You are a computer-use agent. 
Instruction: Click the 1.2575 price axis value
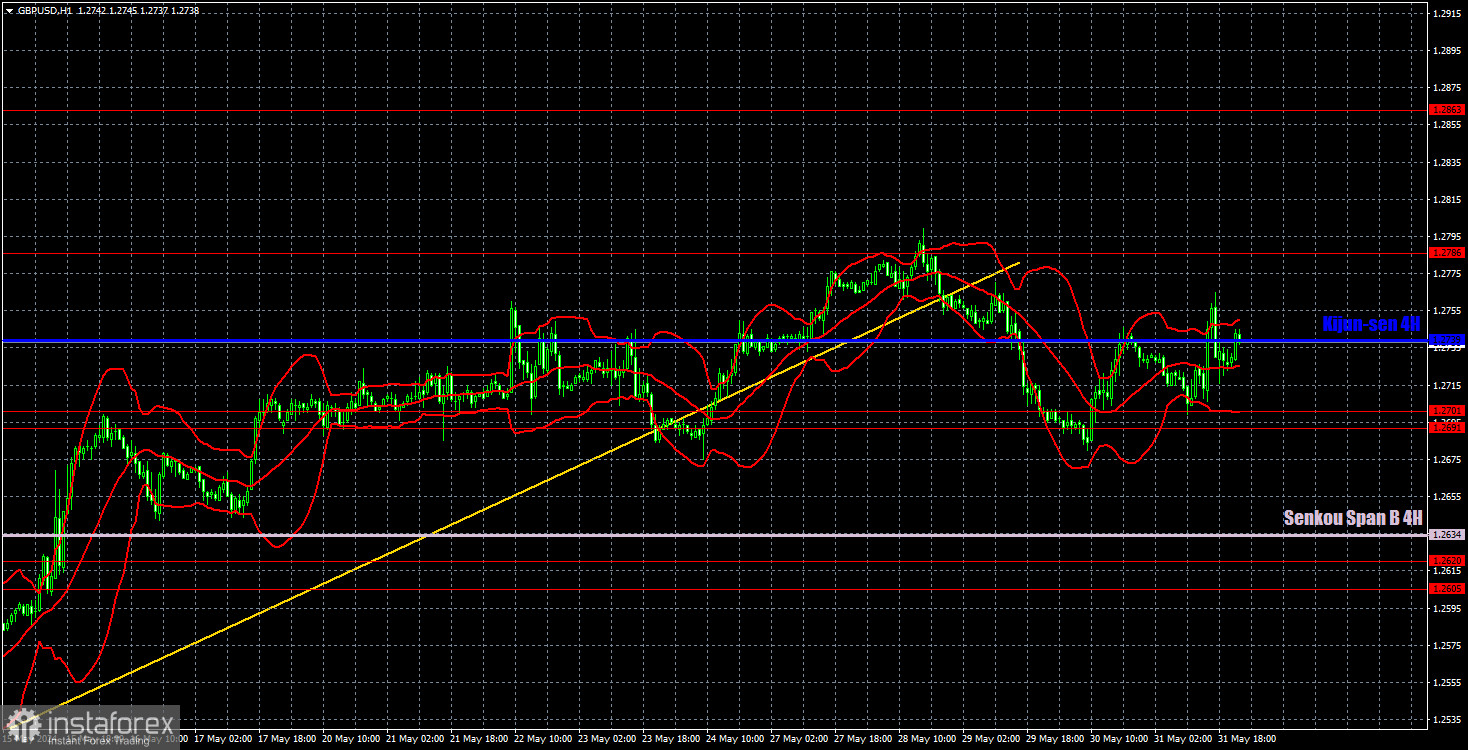point(1447,646)
